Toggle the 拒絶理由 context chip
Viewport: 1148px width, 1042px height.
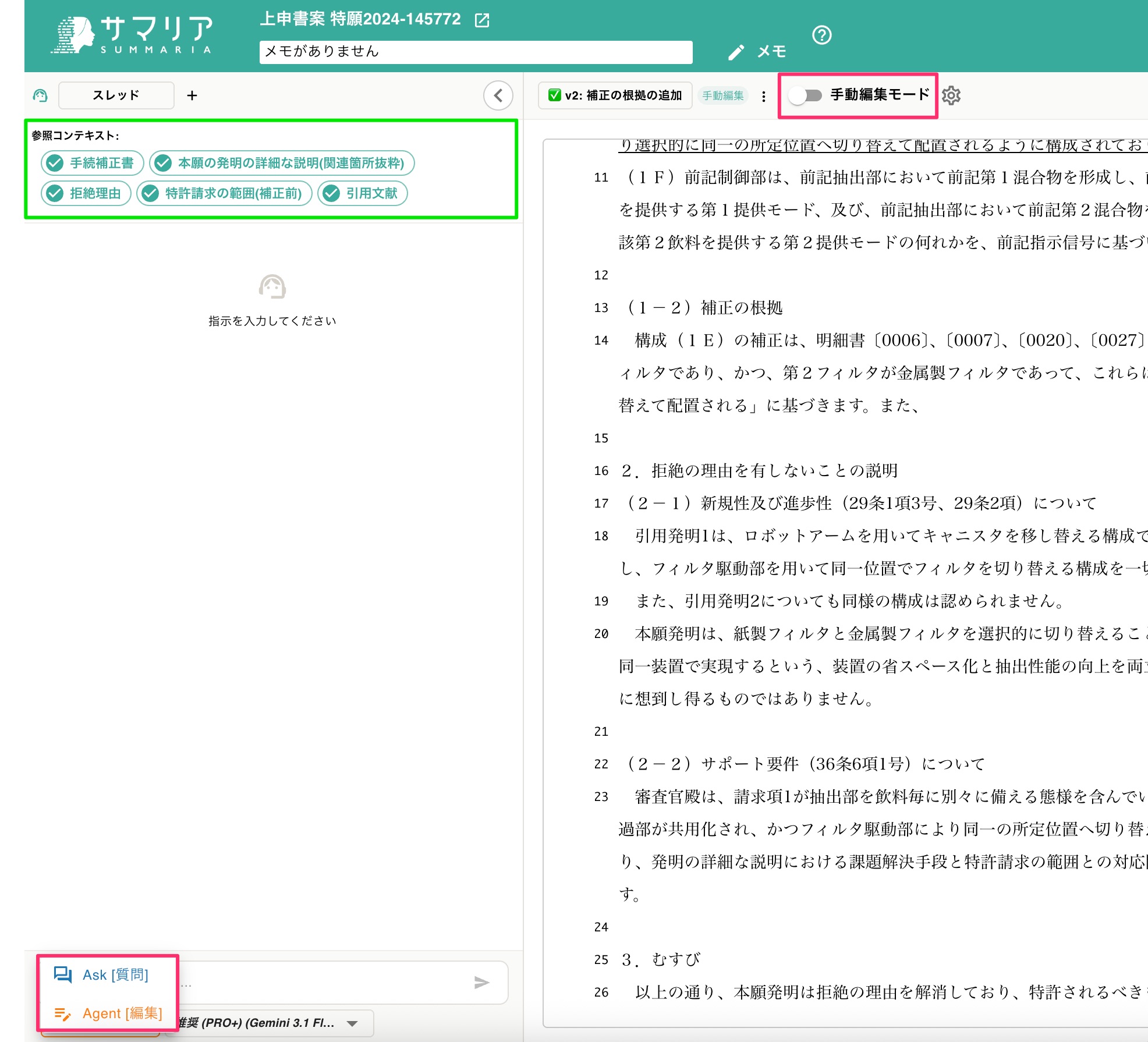point(86,193)
